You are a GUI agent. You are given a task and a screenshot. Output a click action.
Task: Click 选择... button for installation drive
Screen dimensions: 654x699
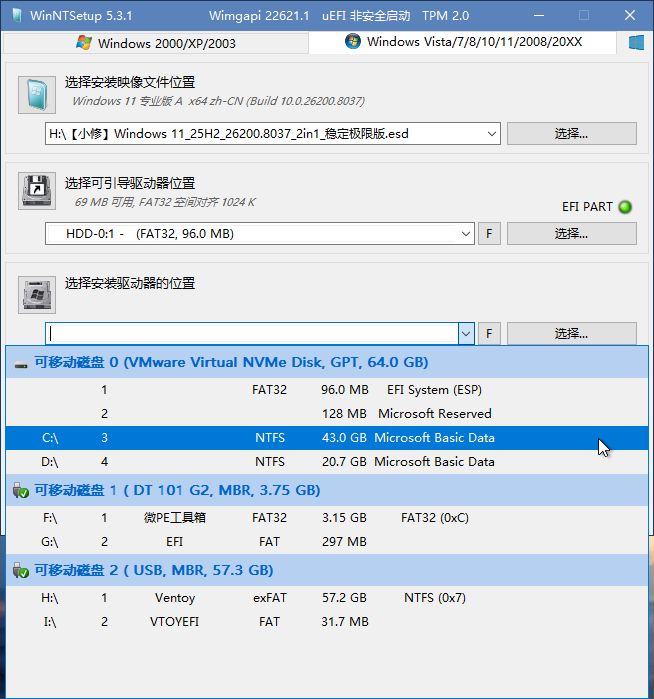(x=572, y=333)
